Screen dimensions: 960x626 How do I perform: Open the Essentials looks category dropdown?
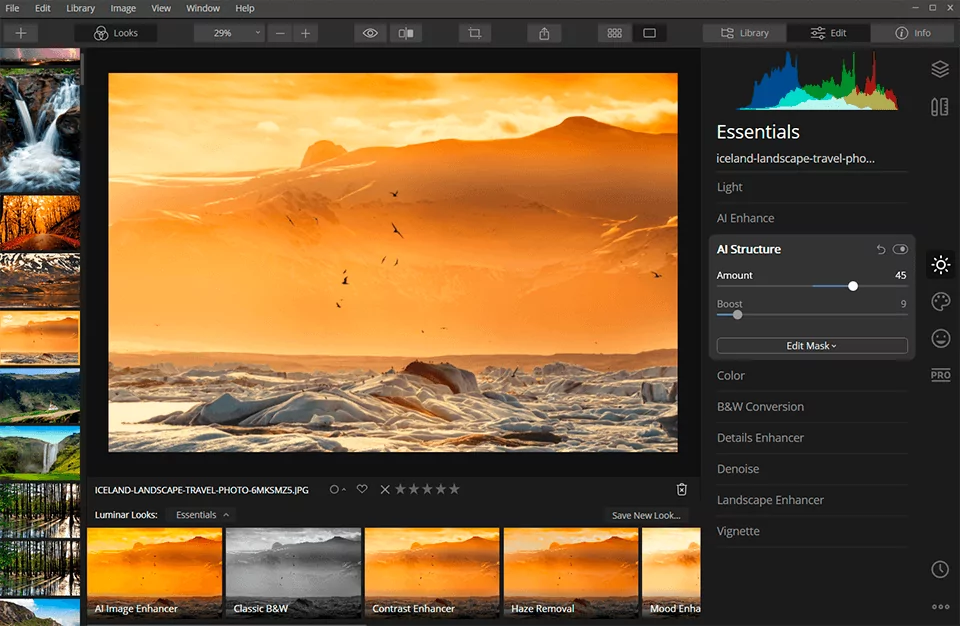(x=201, y=515)
